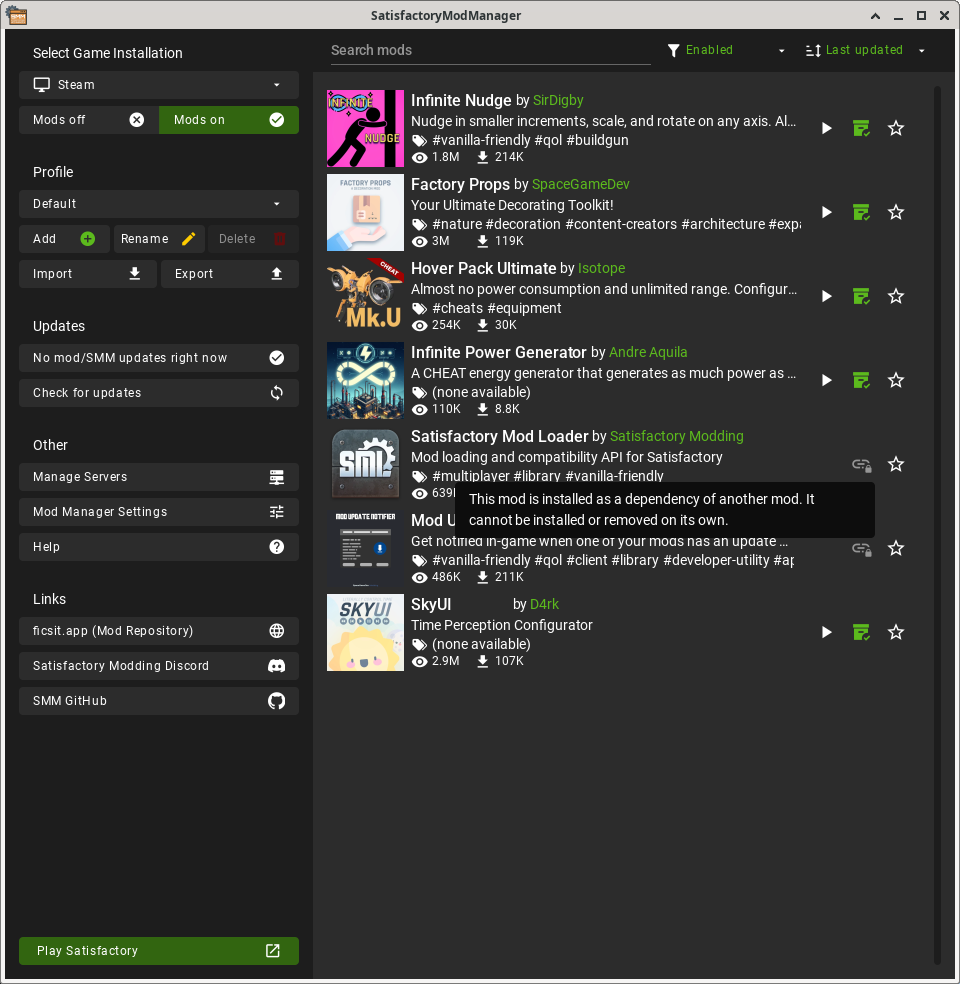Open Mod Update Notifier thumbnail

[365, 548]
